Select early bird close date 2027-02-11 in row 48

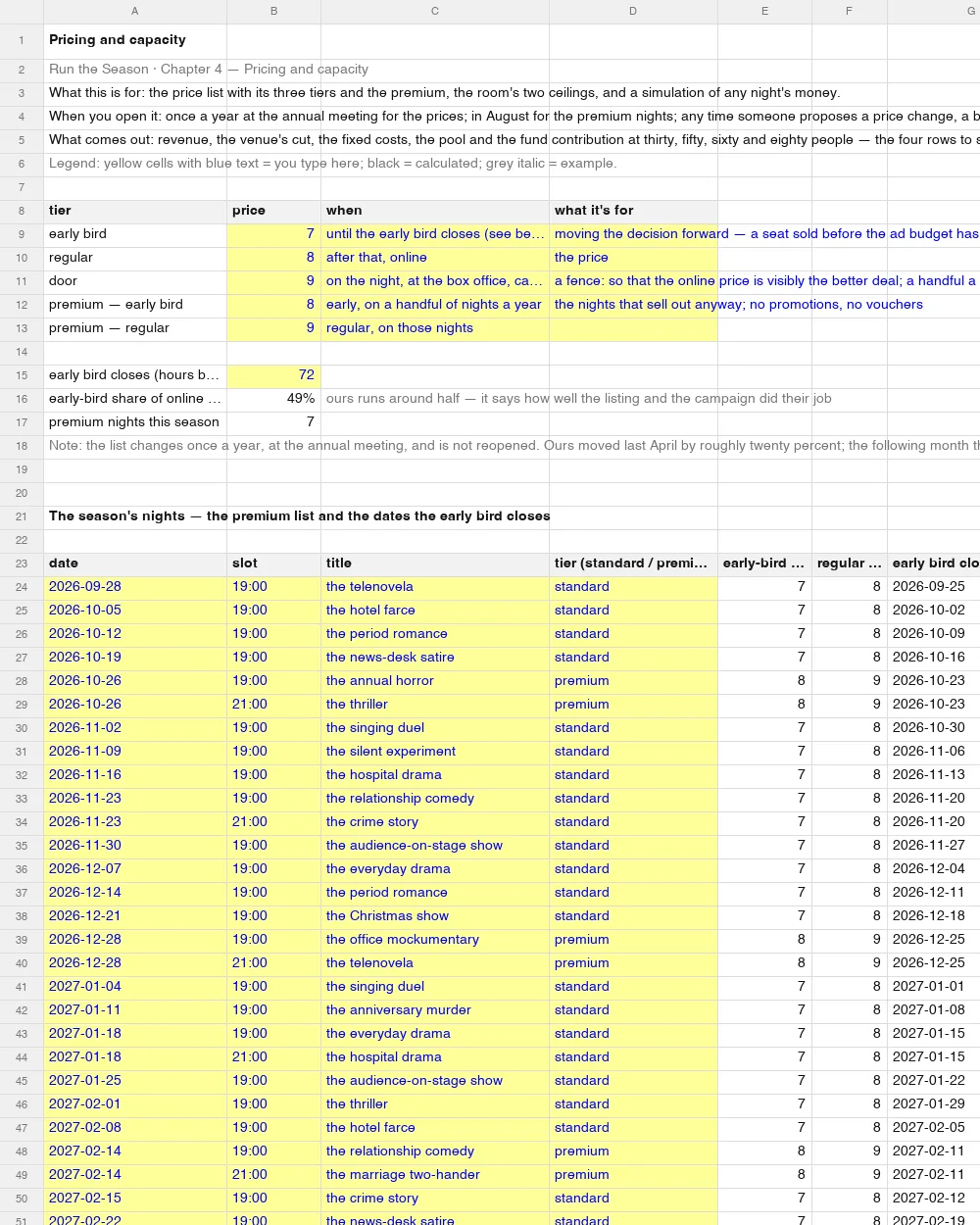pos(934,1151)
